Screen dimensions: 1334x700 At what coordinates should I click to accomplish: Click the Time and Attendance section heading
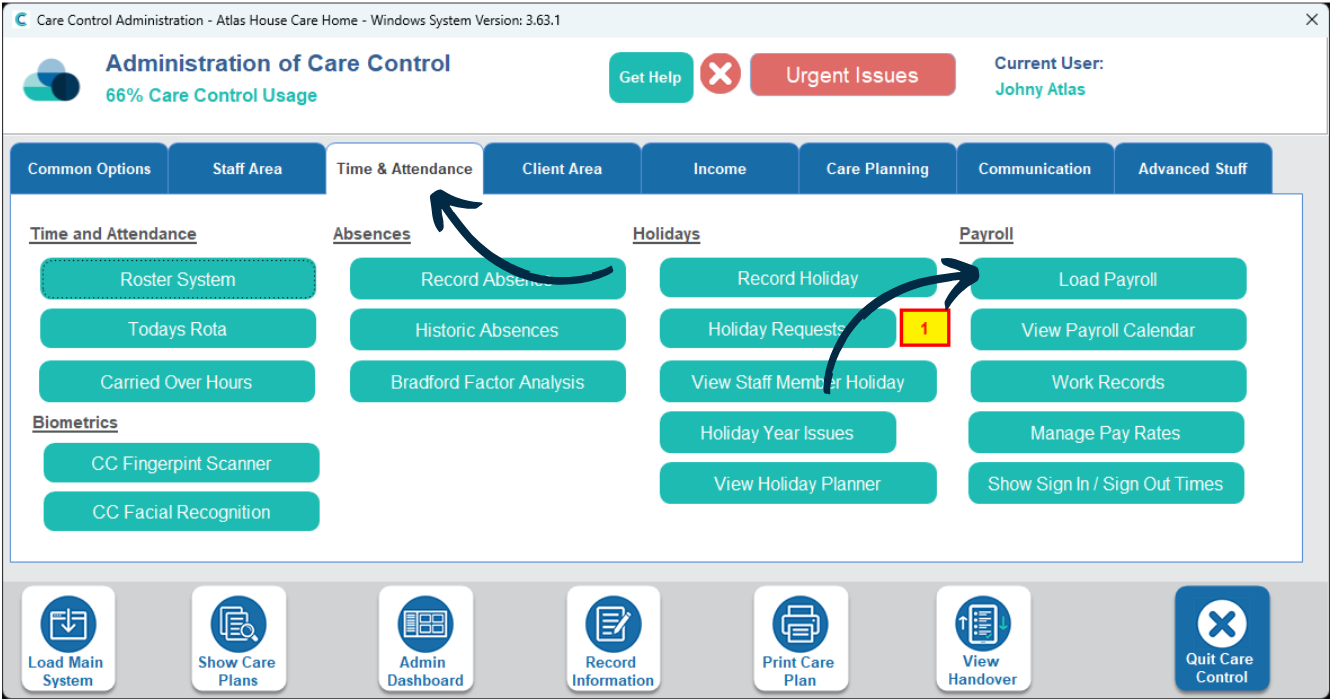(x=113, y=234)
